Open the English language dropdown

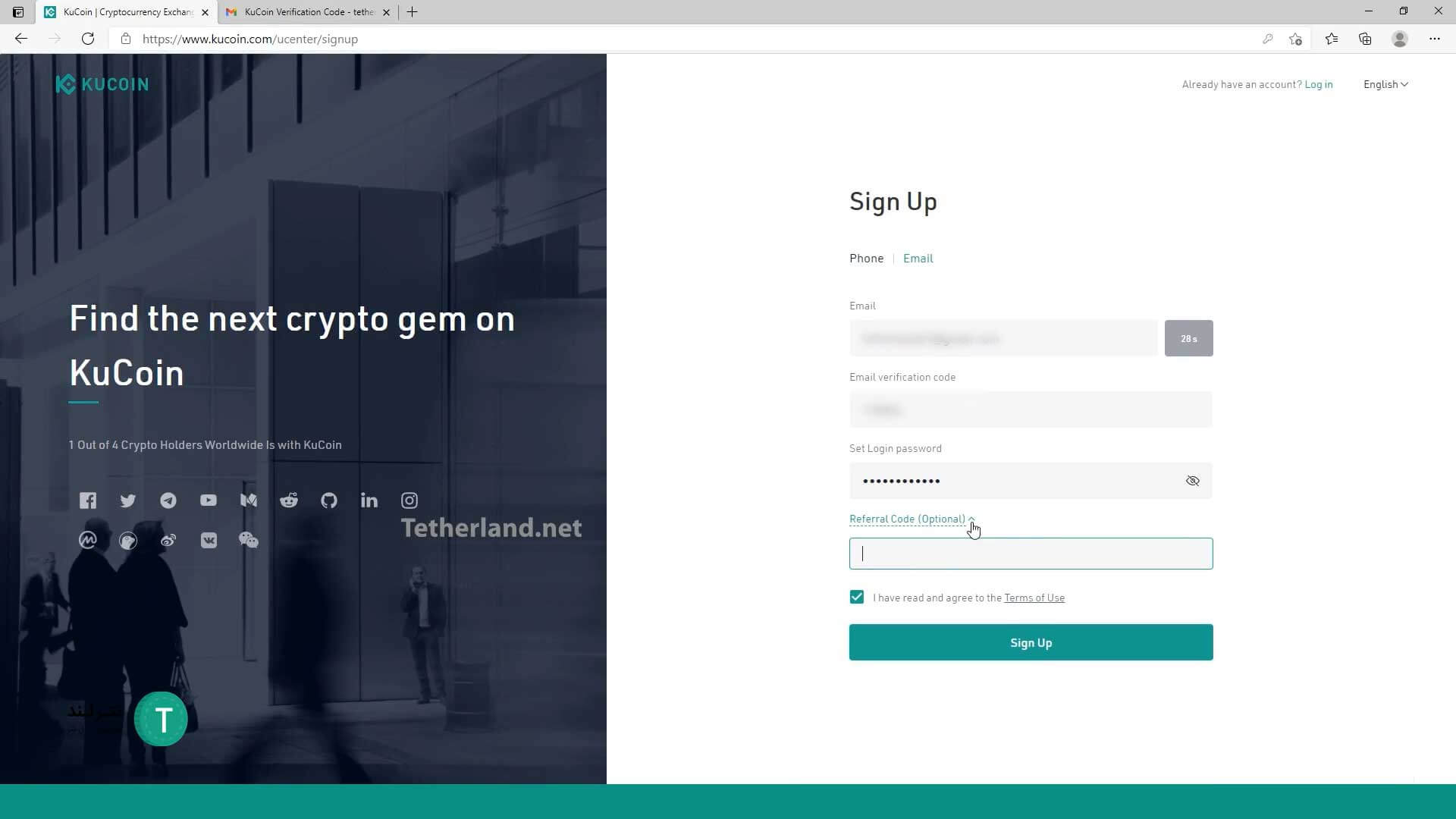[x=1386, y=84]
